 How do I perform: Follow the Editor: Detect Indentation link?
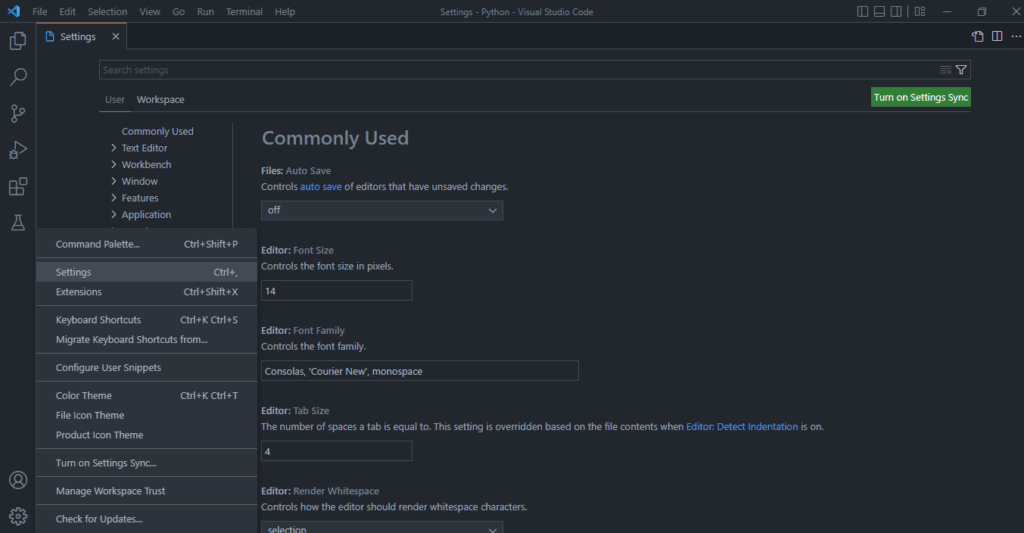click(x=742, y=427)
